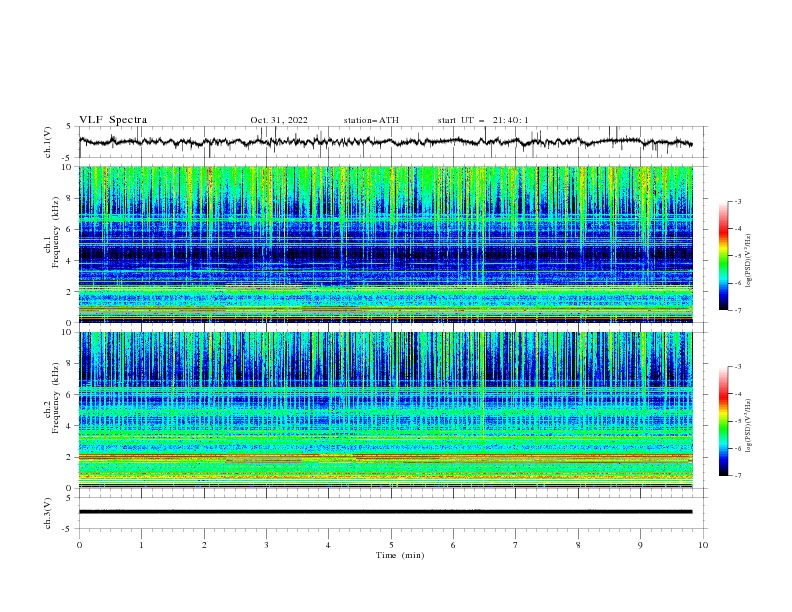Click the ch.1 PSD color scale bar
The image size is (792, 612).
(723, 256)
